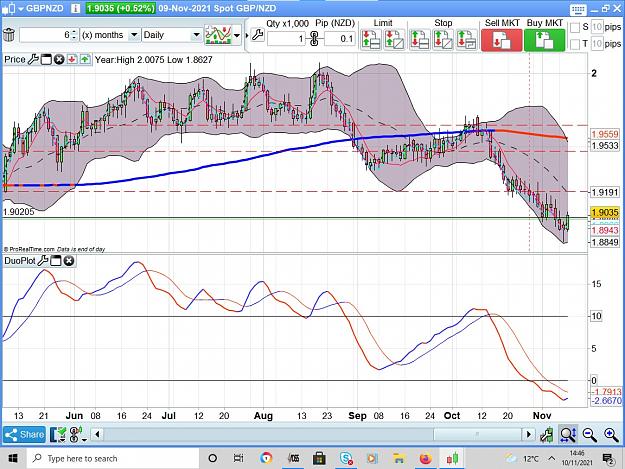The image size is (625, 469).
Task: Expand the (x) months units dropdown
Action: coord(134,35)
